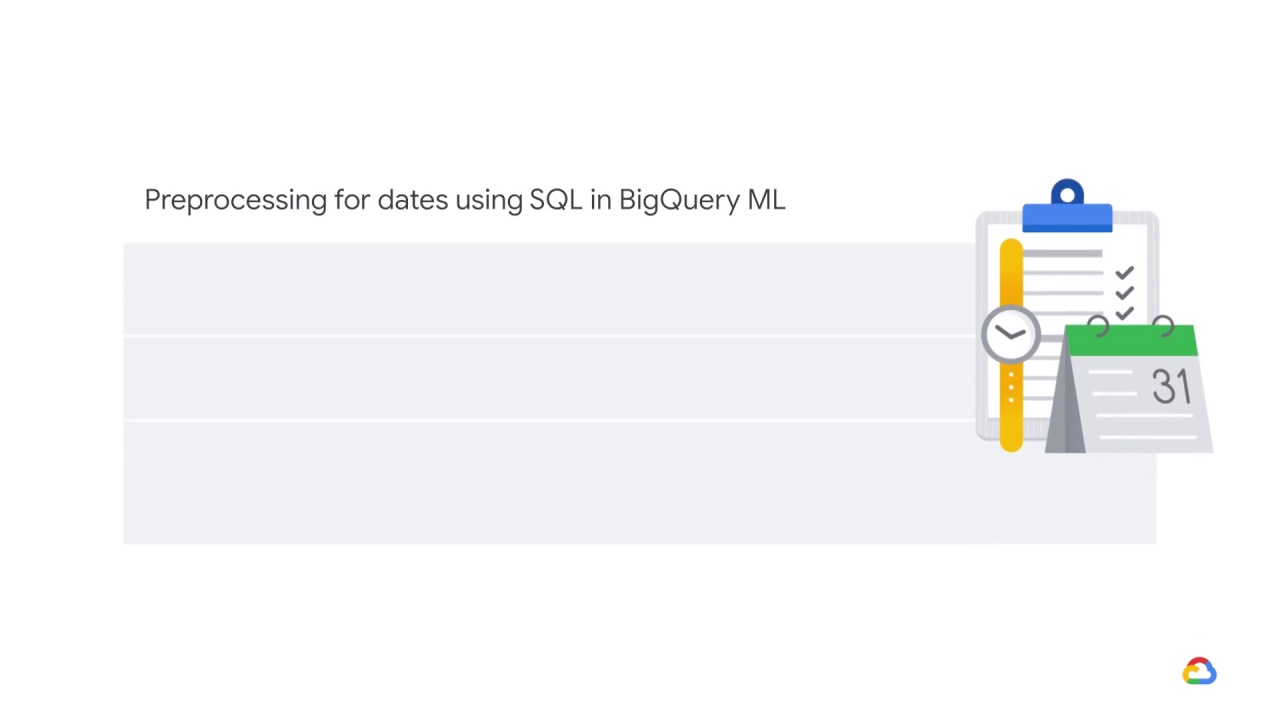The height and width of the screenshot is (720, 1280).
Task: Click the bottom checkmark on the clipboard
Action: point(1124,312)
